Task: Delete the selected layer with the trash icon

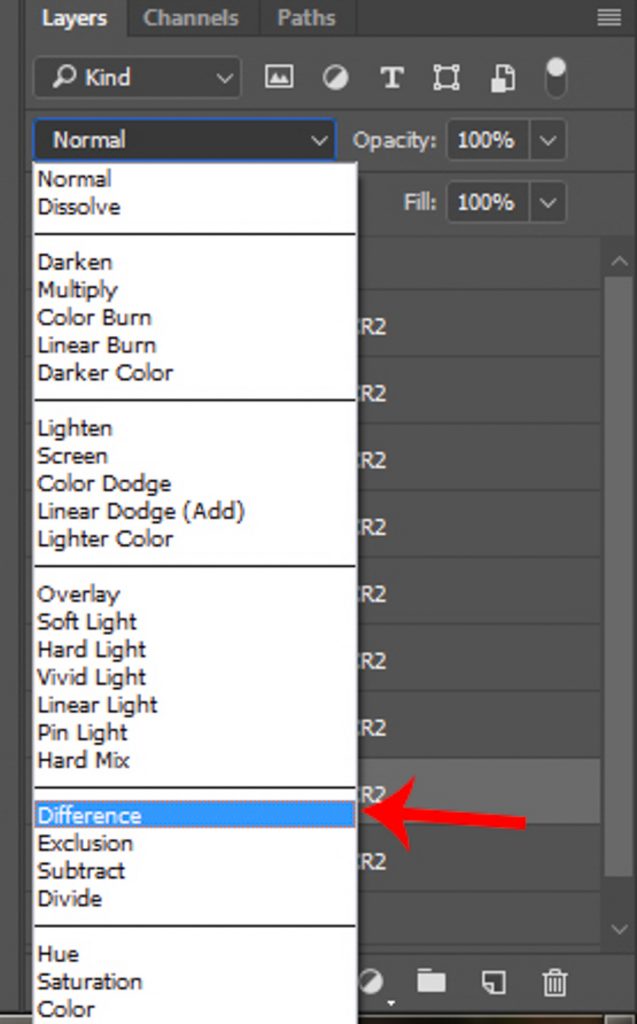Action: coord(555,982)
